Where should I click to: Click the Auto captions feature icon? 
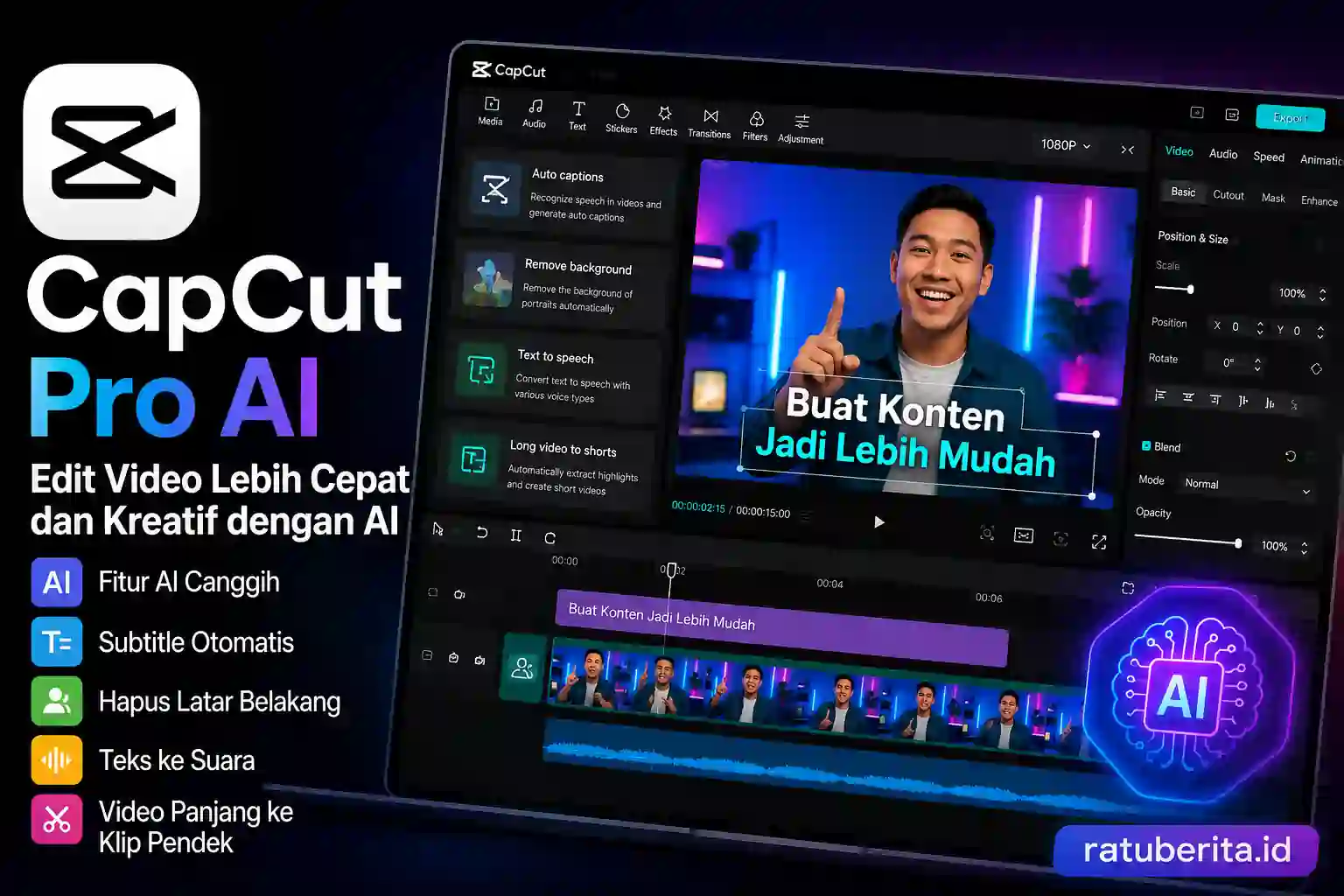click(495, 188)
